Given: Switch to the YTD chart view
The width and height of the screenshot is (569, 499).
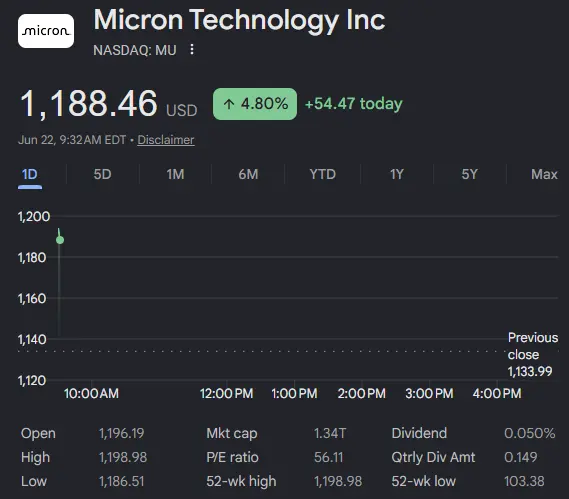Looking at the screenshot, I should (323, 174).
